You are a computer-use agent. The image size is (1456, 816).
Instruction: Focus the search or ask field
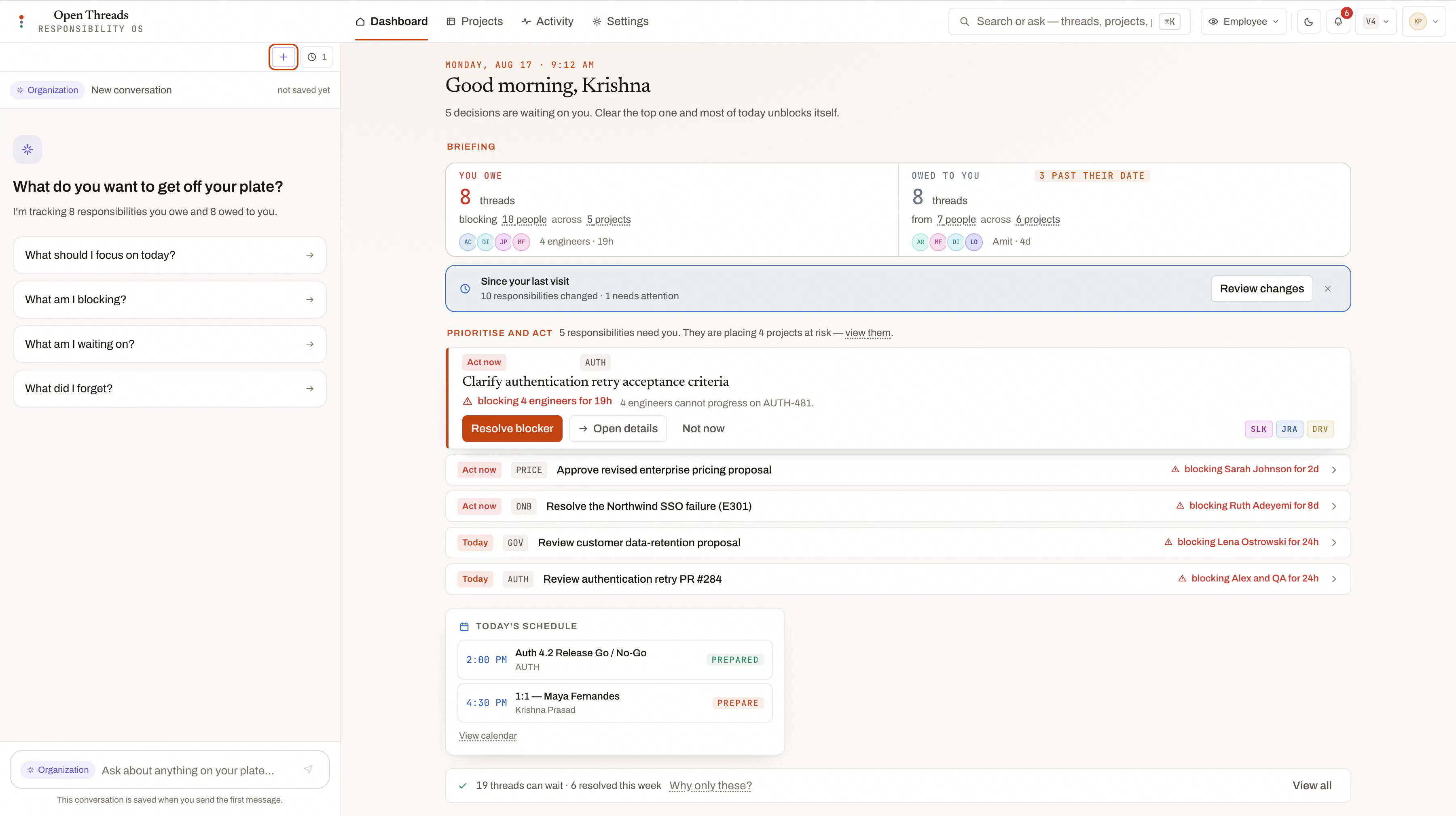coord(1069,21)
